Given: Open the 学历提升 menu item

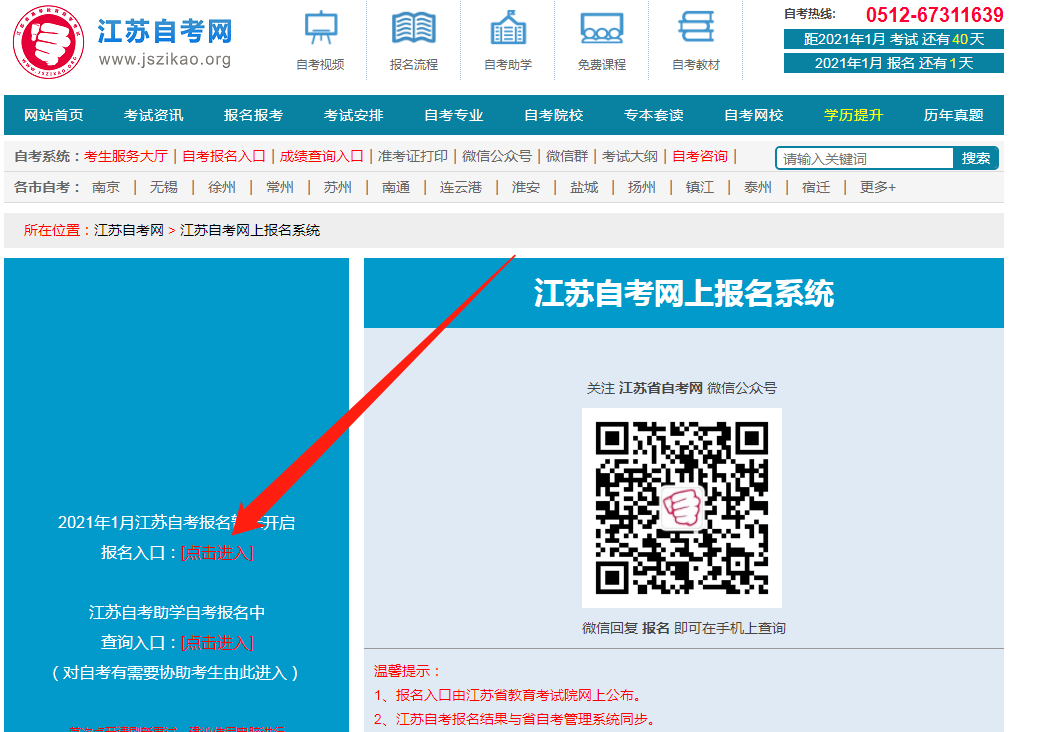Looking at the screenshot, I should tap(853, 115).
